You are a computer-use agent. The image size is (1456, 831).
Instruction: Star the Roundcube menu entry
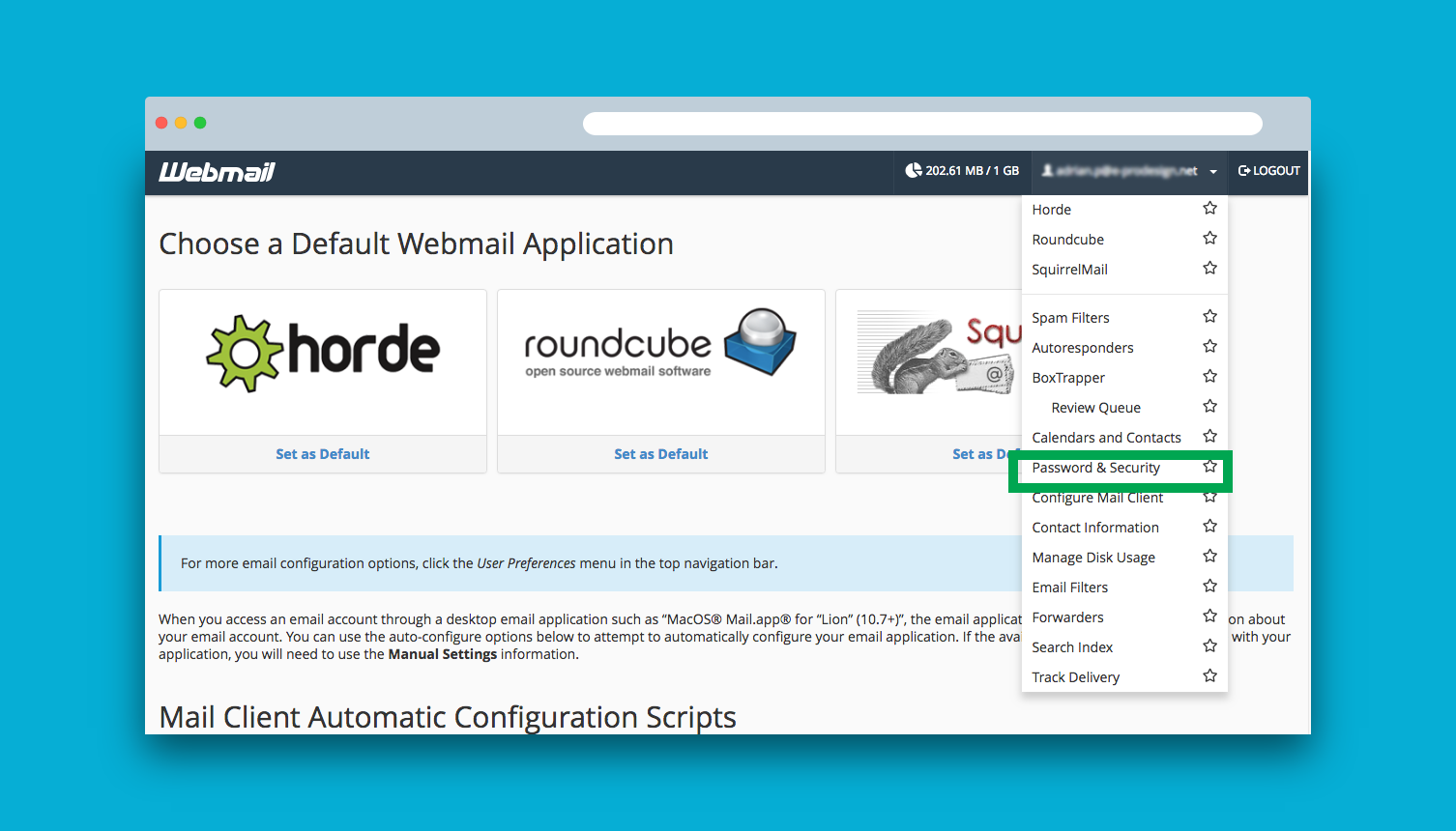click(x=1209, y=239)
